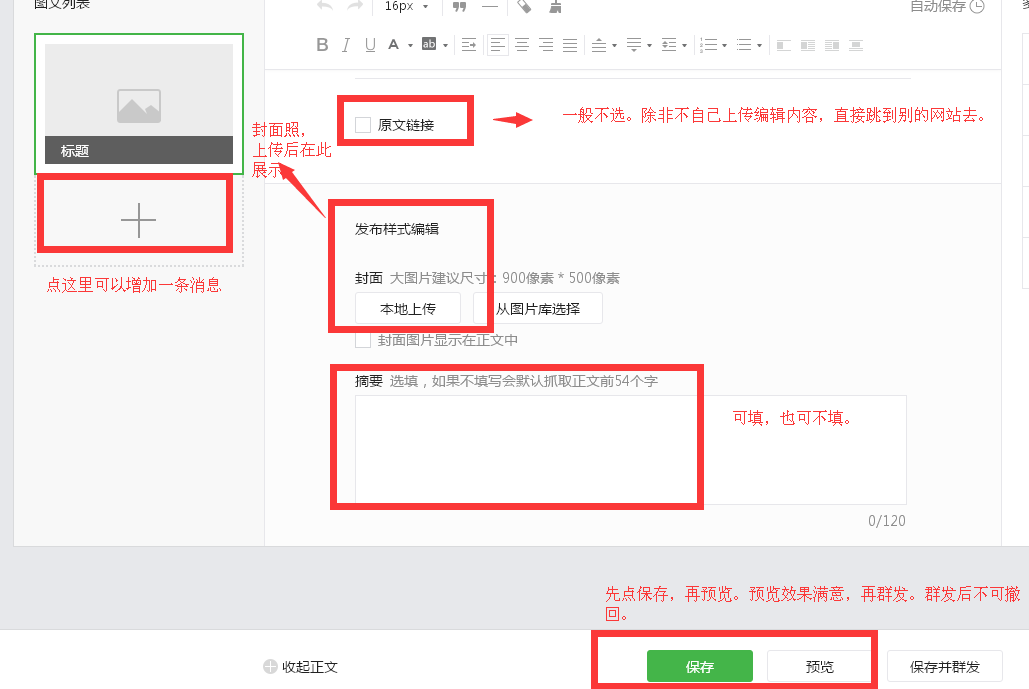Click 从图片库选择 to pick a cover
The width and height of the screenshot is (1029, 689).
tap(538, 309)
